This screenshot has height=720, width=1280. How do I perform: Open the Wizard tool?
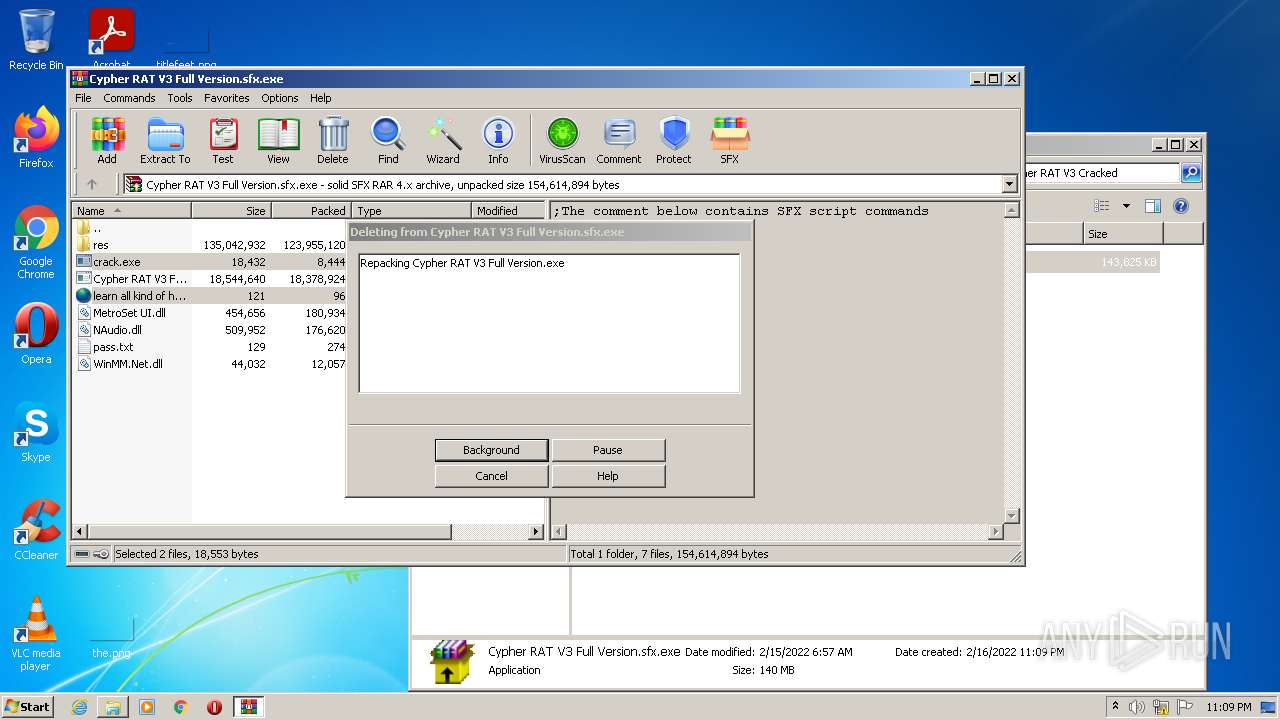click(443, 140)
